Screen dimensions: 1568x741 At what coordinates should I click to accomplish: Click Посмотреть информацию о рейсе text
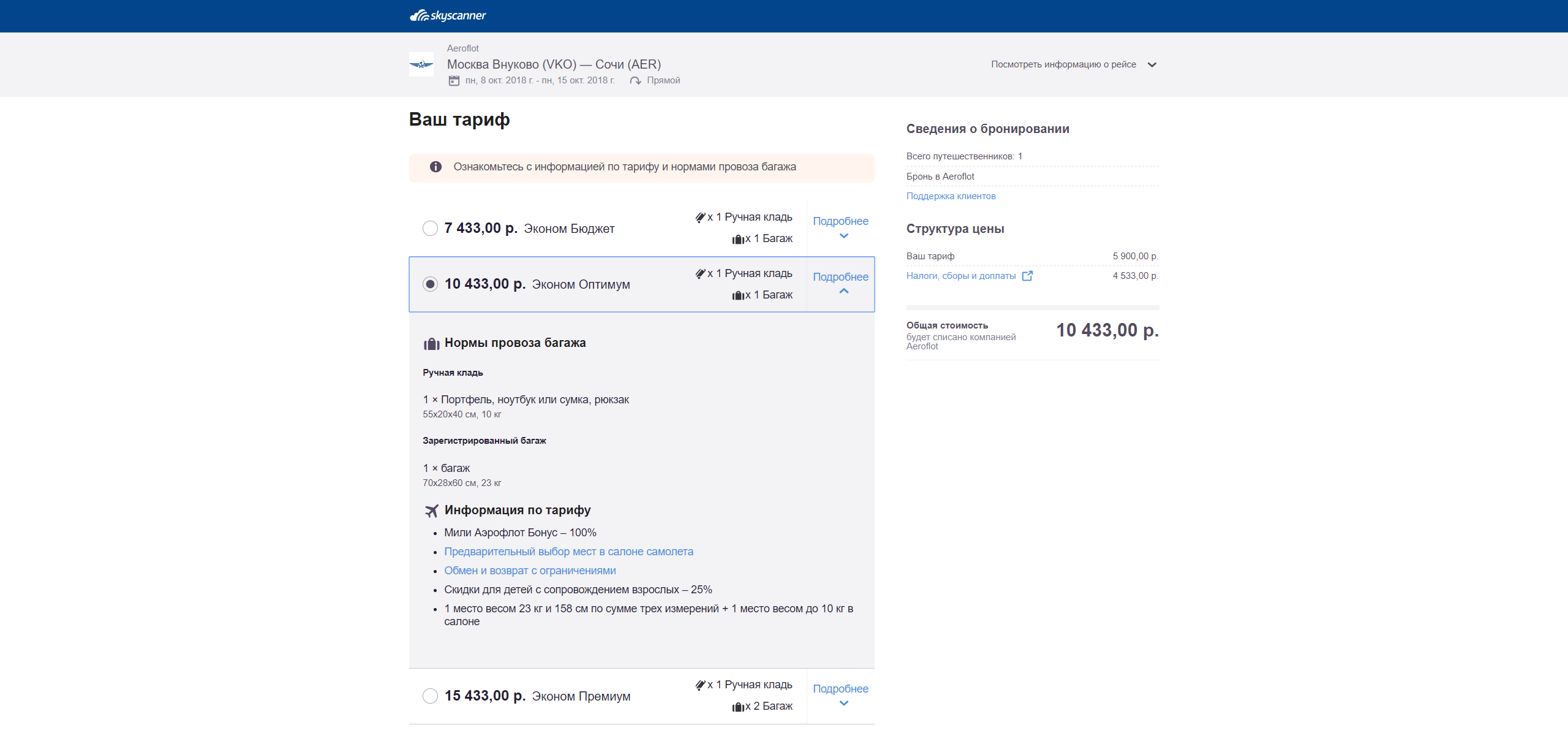coord(1063,64)
